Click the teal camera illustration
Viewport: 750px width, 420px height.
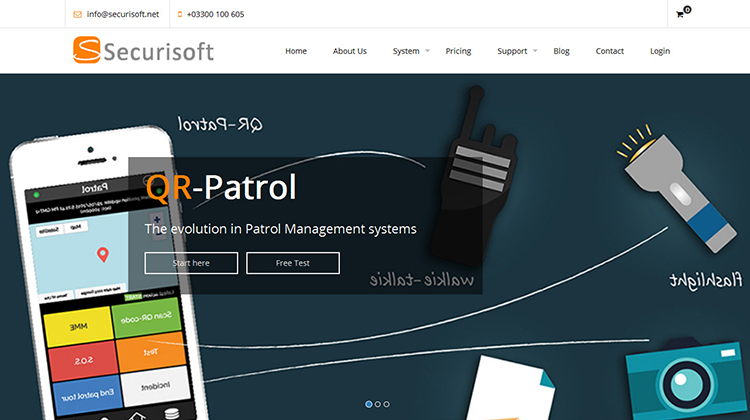pyautogui.click(x=687, y=380)
